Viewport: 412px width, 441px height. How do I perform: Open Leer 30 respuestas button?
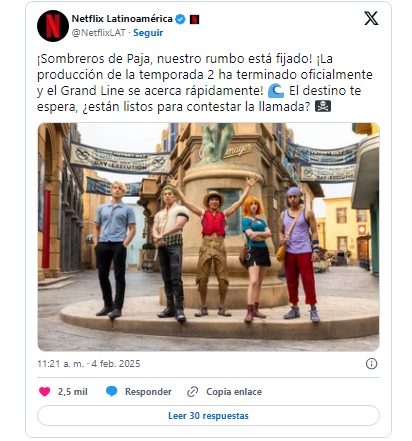pos(208,416)
